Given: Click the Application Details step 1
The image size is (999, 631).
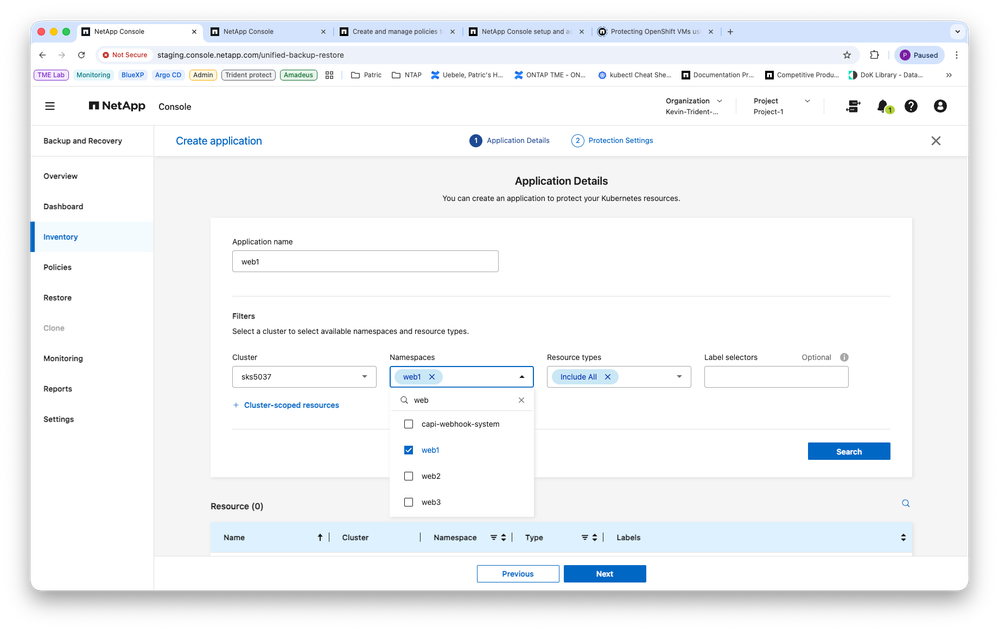Looking at the screenshot, I should 510,140.
